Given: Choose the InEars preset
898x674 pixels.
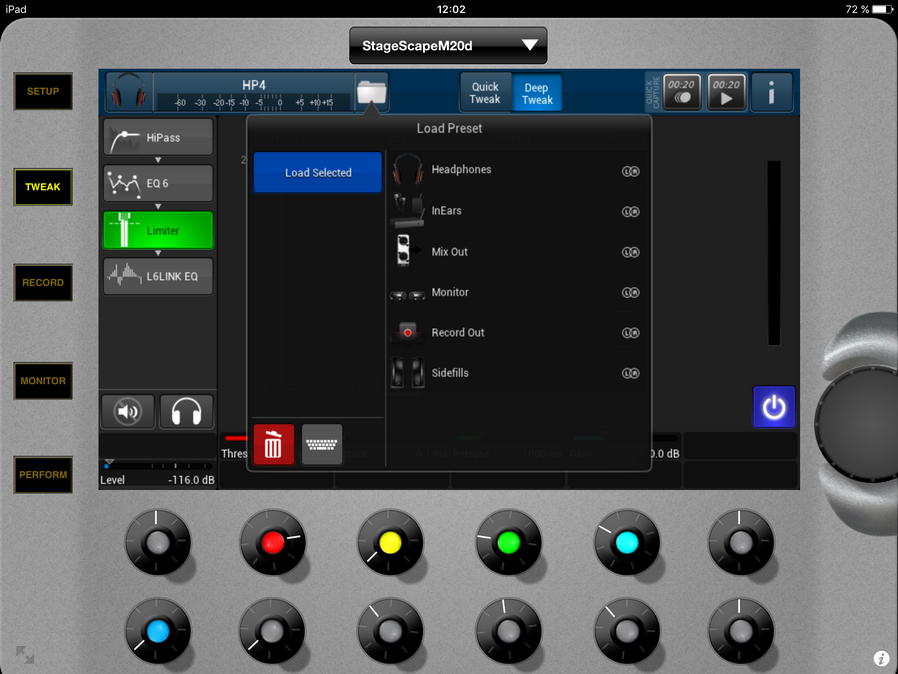Looking at the screenshot, I should (446, 211).
